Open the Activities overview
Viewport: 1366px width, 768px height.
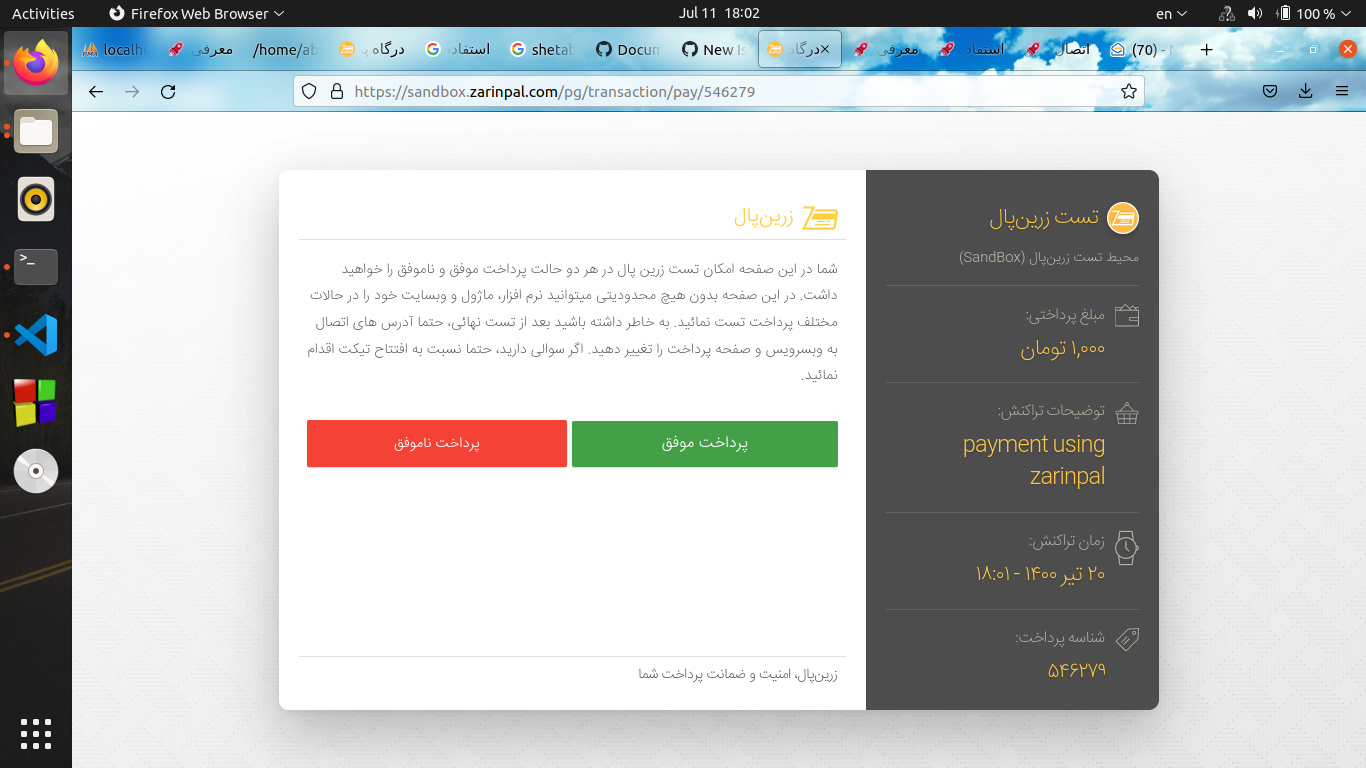point(44,13)
